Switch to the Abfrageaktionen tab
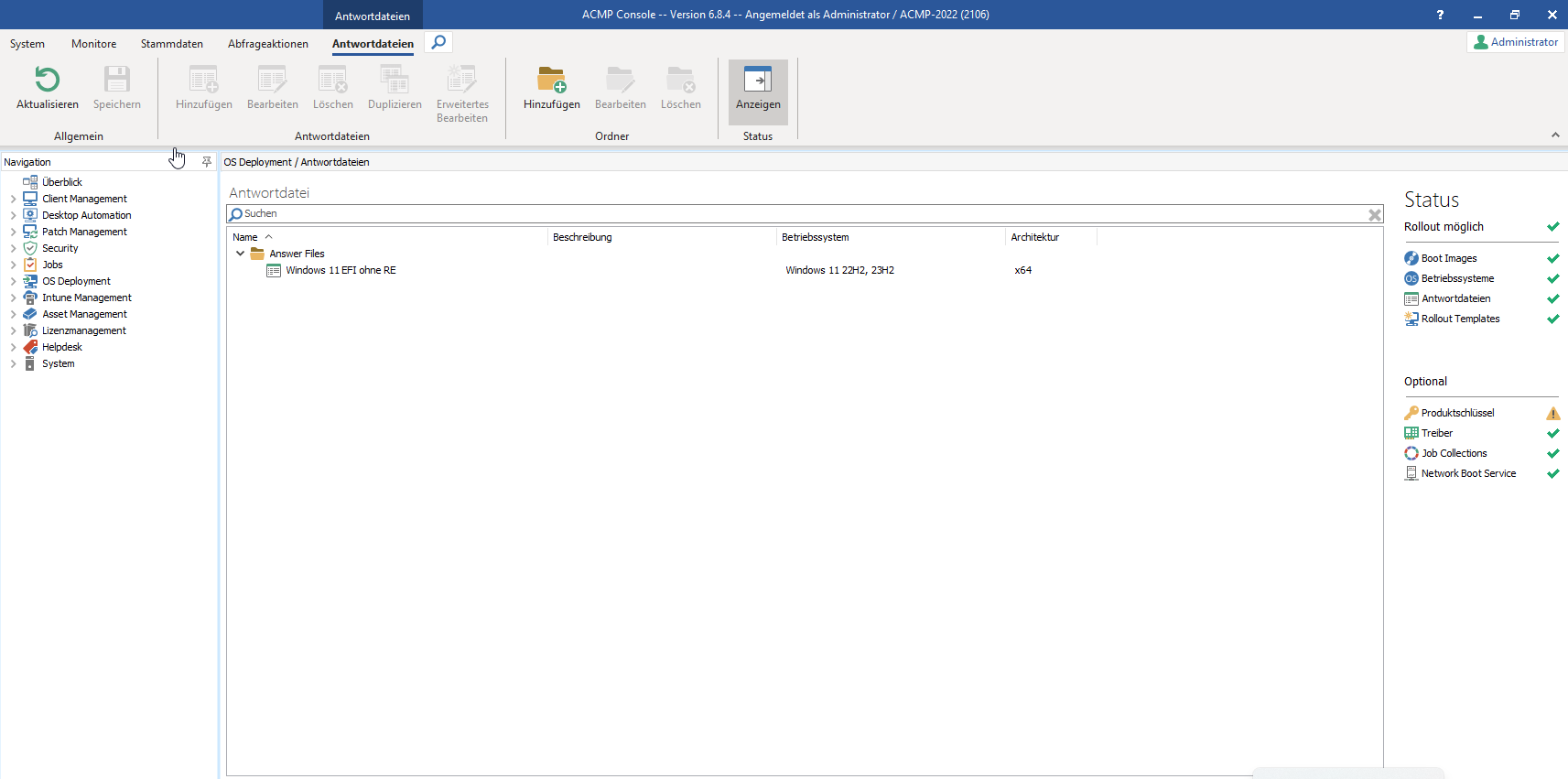1568x779 pixels. click(267, 44)
